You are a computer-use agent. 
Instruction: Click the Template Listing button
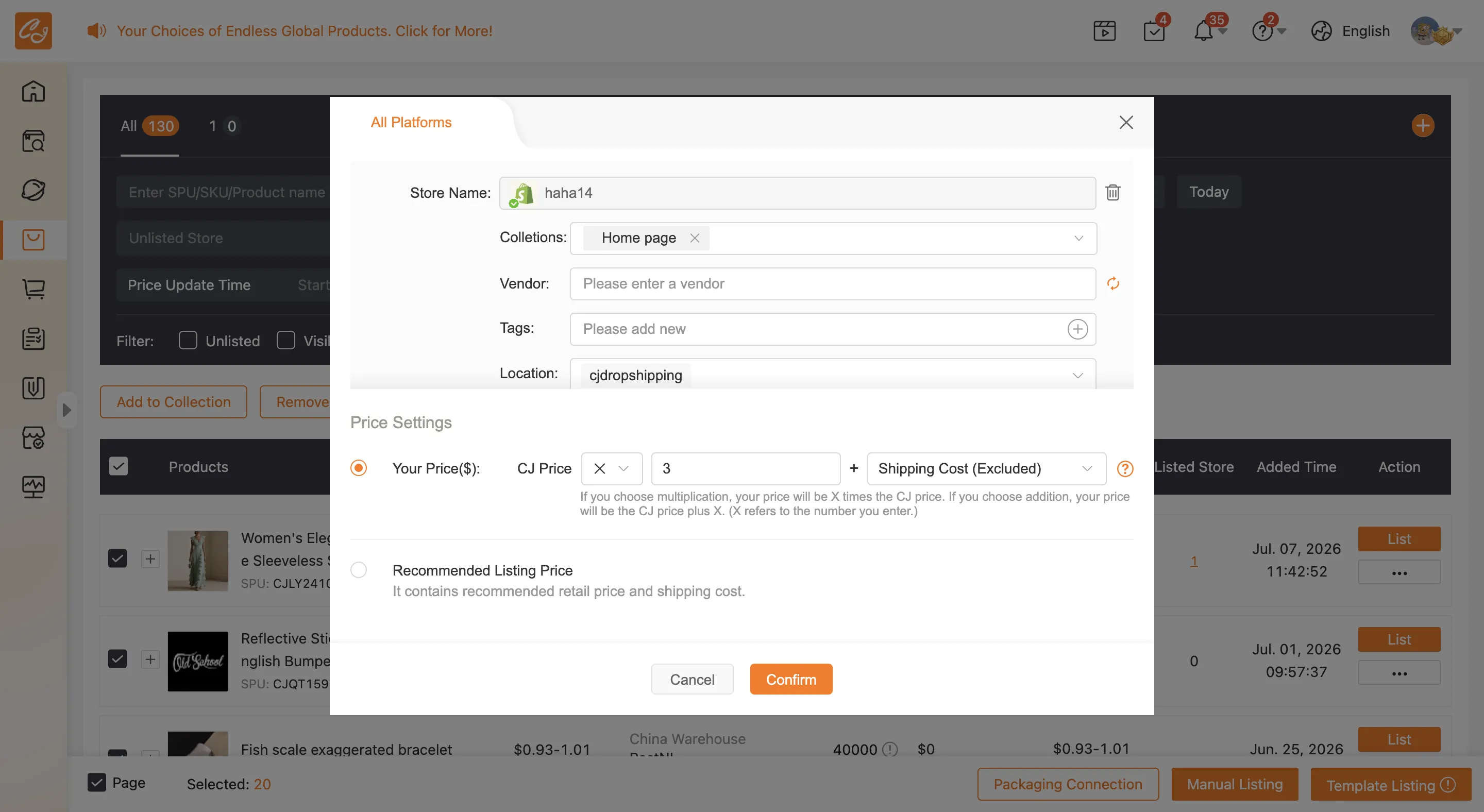(x=1390, y=784)
